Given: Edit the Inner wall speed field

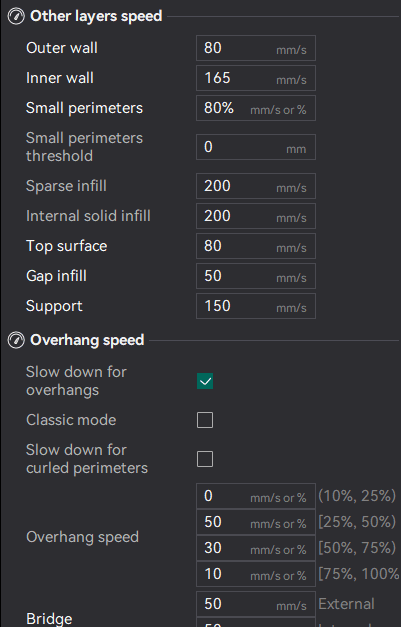Looking at the screenshot, I should pos(256,78).
